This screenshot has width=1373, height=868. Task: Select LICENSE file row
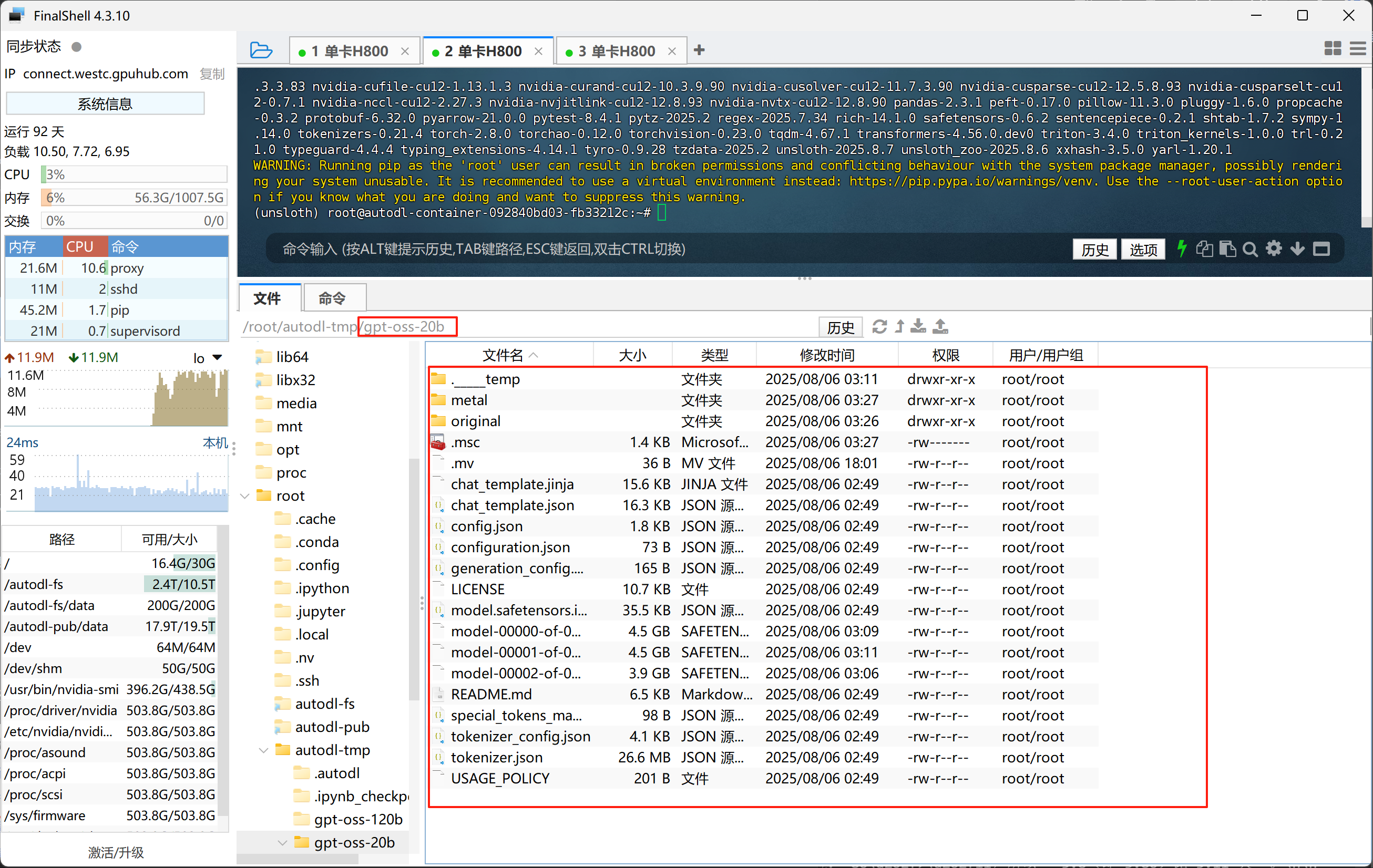pyautogui.click(x=763, y=590)
